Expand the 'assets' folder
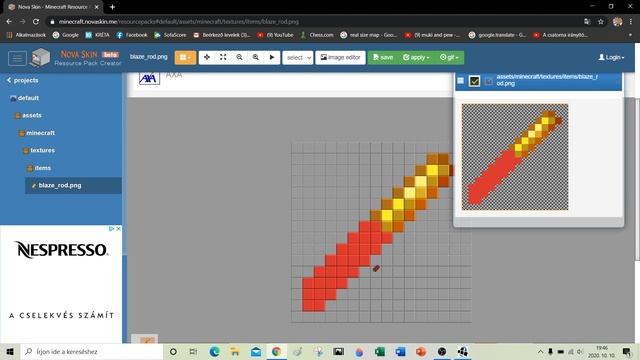The width and height of the screenshot is (640, 360). [x=28, y=116]
